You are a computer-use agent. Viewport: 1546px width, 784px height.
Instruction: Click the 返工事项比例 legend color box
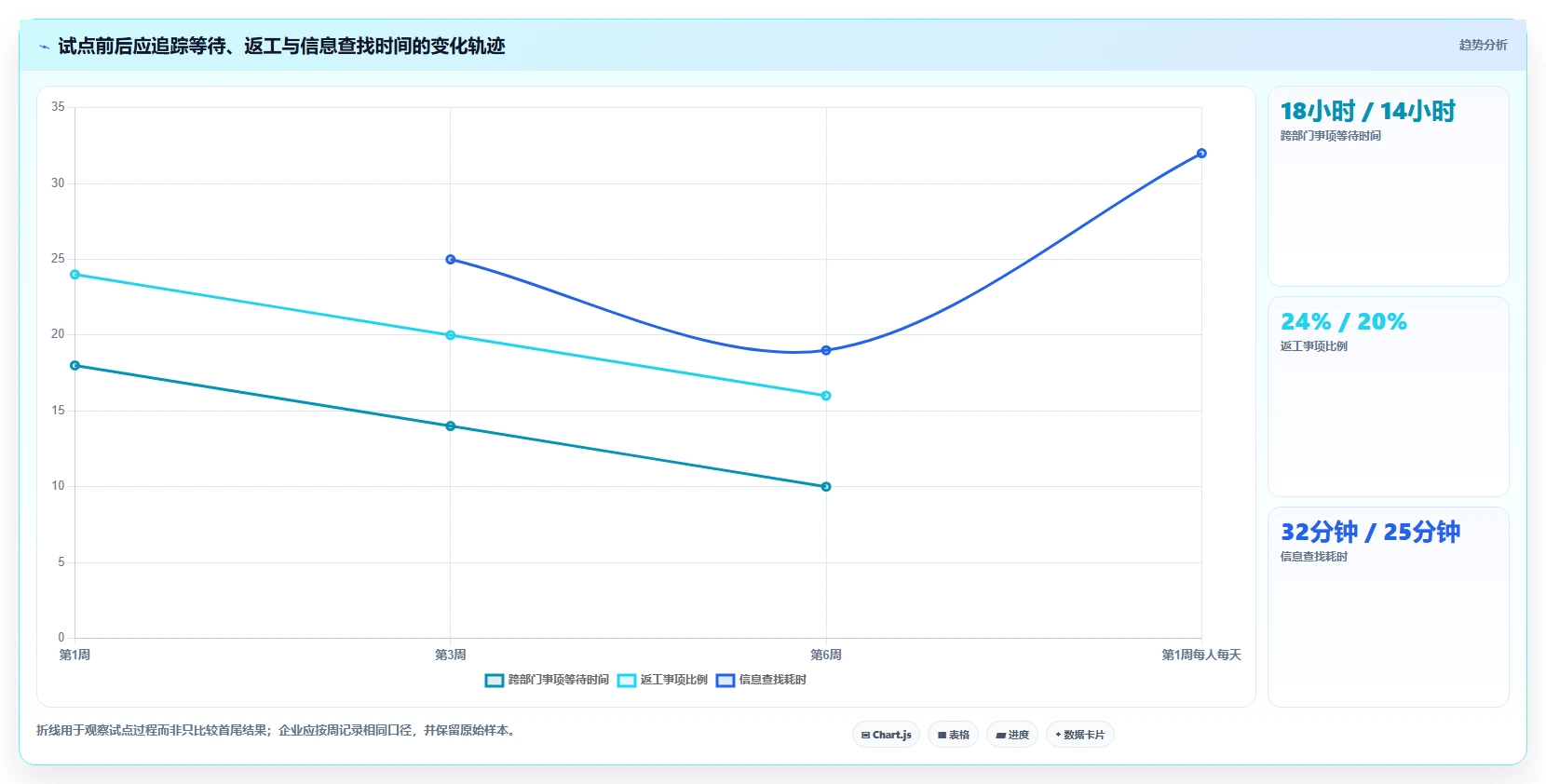point(627,681)
